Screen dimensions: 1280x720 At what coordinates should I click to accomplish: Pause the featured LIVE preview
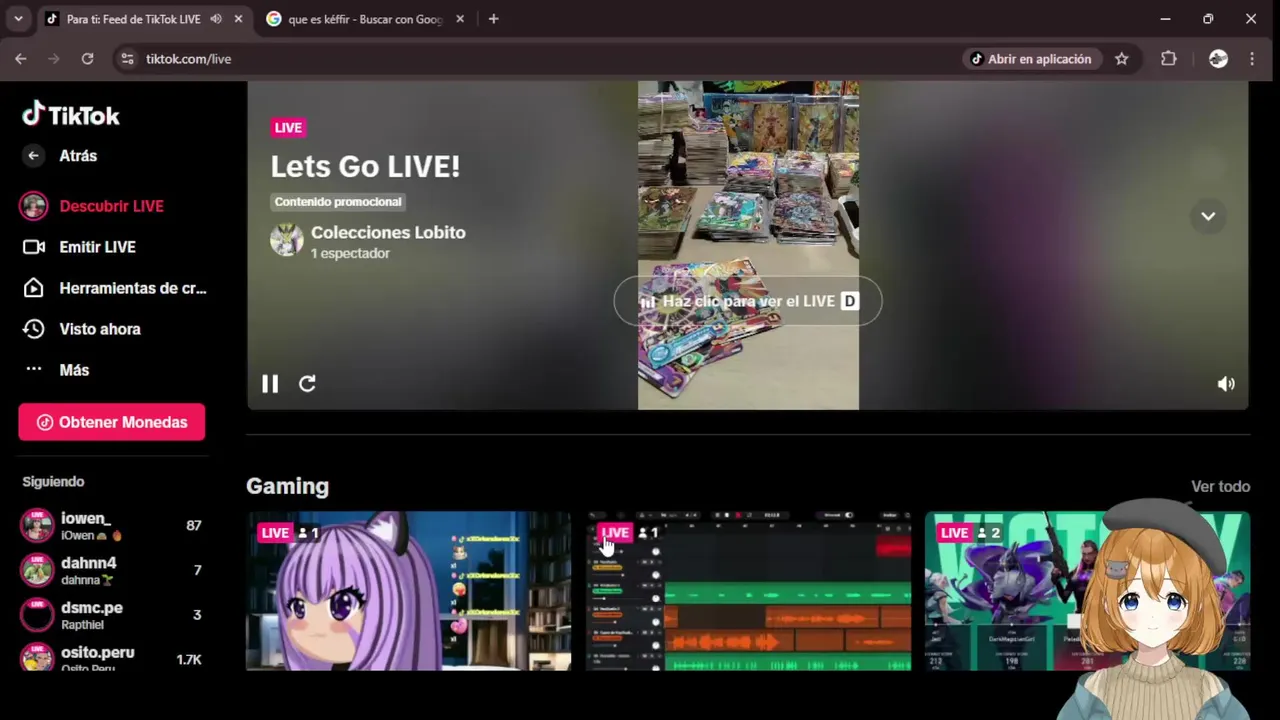(270, 384)
